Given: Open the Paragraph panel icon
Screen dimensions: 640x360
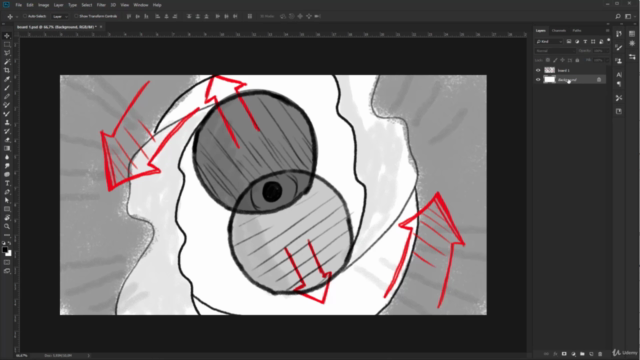Looking at the screenshot, I should click(x=619, y=84).
